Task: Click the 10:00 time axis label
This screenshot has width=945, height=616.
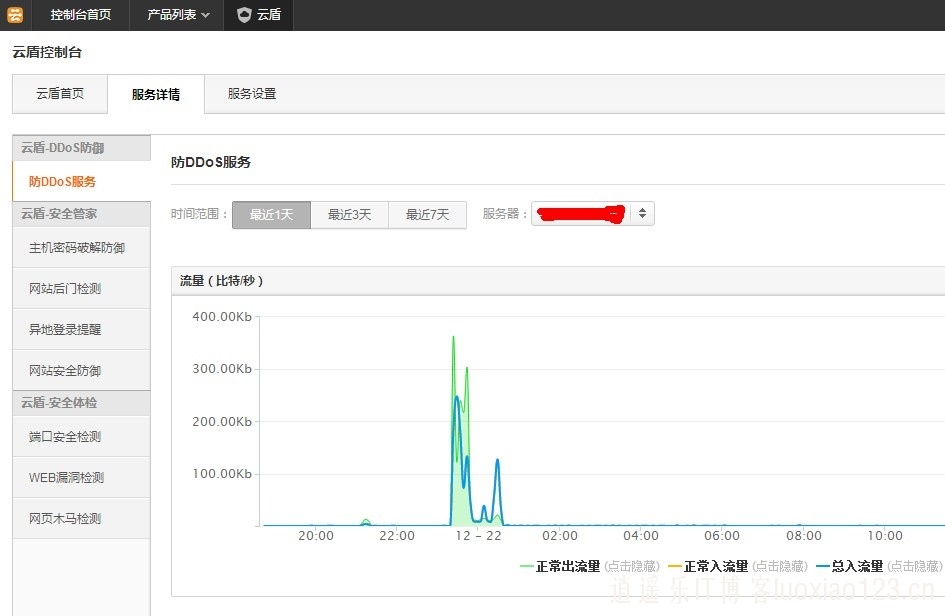Action: pos(885,535)
